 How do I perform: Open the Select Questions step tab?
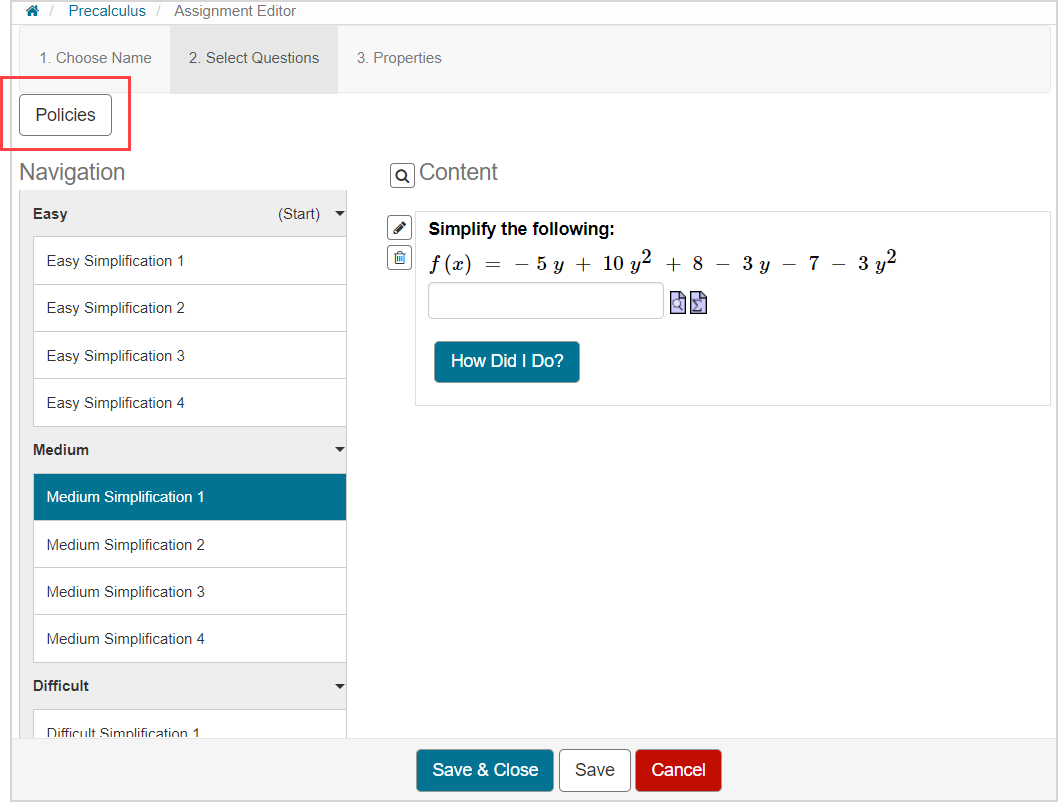point(254,58)
